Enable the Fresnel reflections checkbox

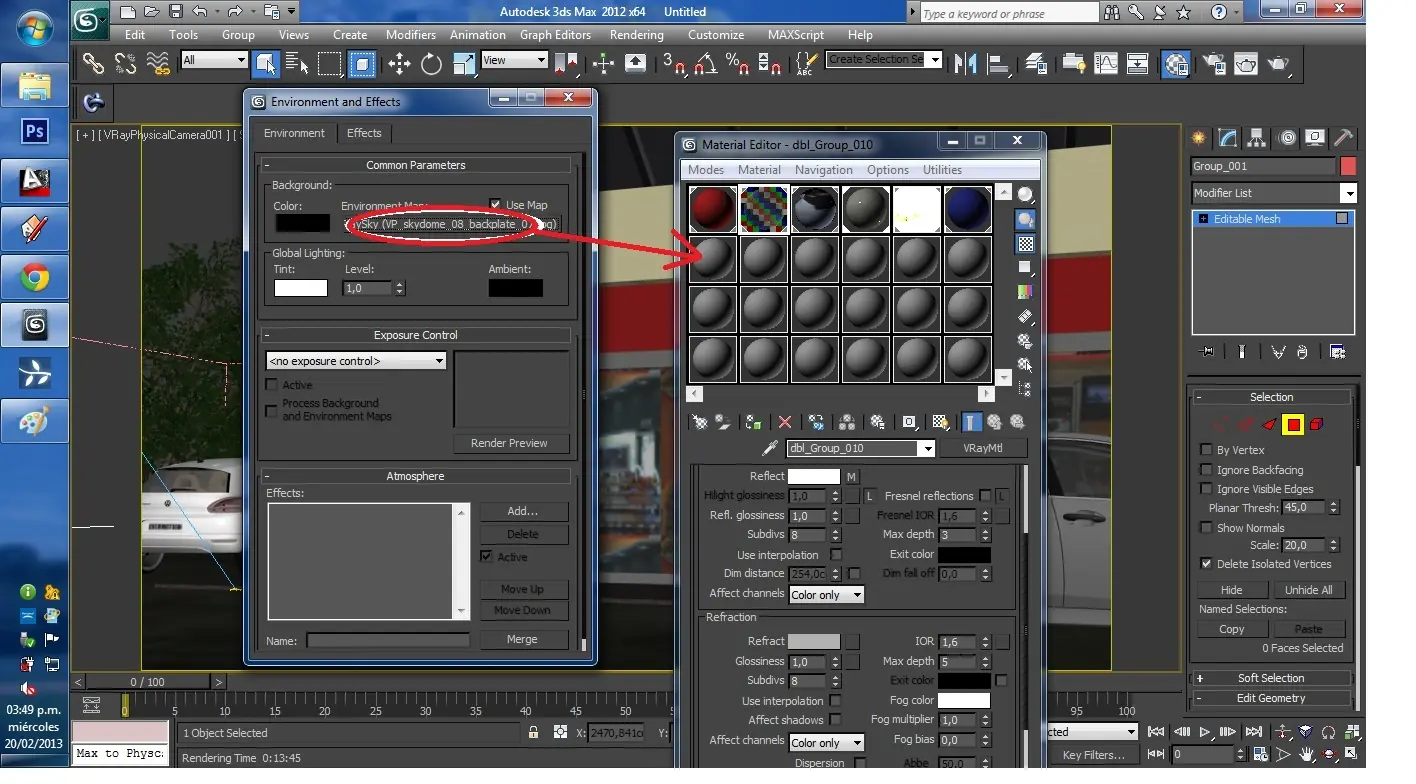(985, 496)
